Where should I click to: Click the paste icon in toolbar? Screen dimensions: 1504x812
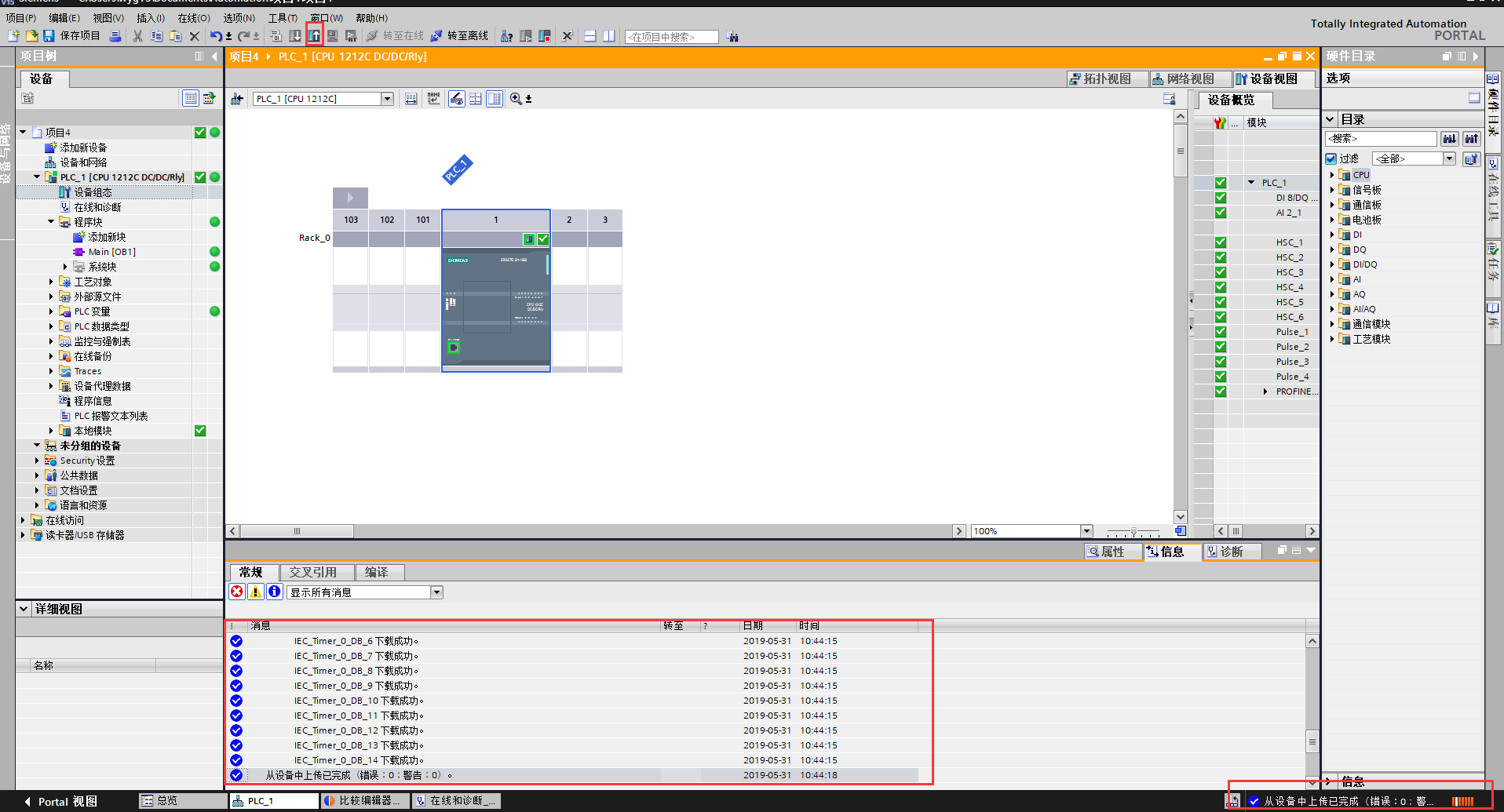pos(176,36)
